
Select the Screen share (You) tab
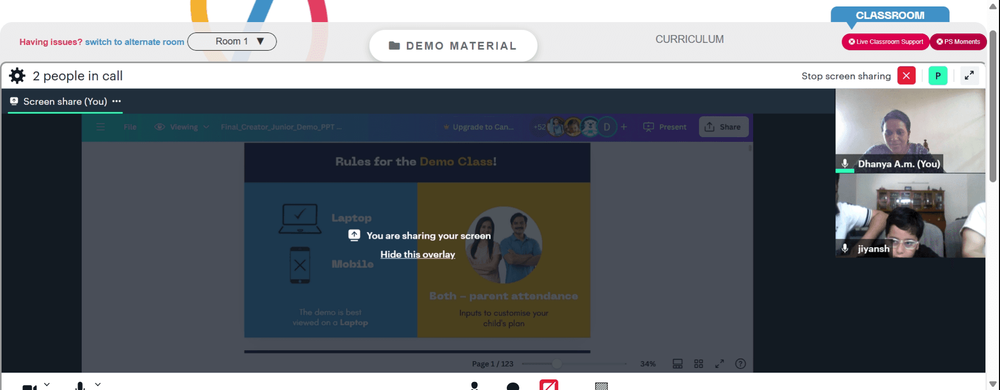click(65, 102)
